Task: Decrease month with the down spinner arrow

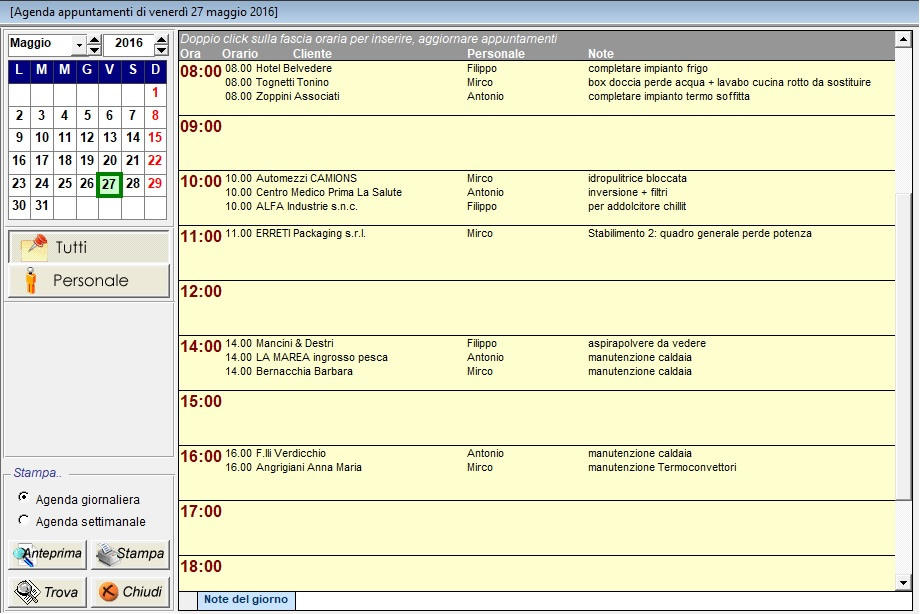Action: 94,50
